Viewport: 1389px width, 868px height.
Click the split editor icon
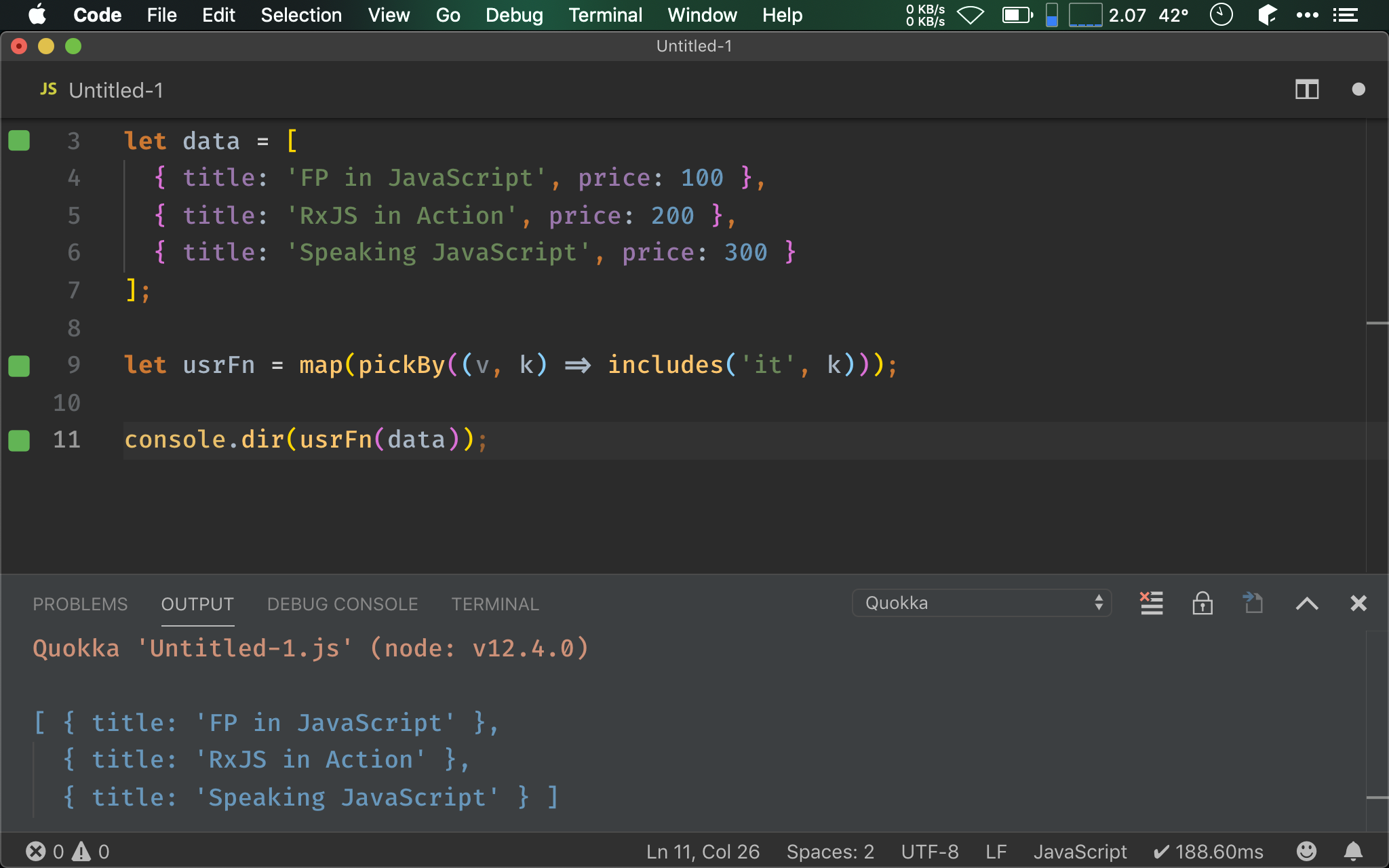tap(1306, 90)
